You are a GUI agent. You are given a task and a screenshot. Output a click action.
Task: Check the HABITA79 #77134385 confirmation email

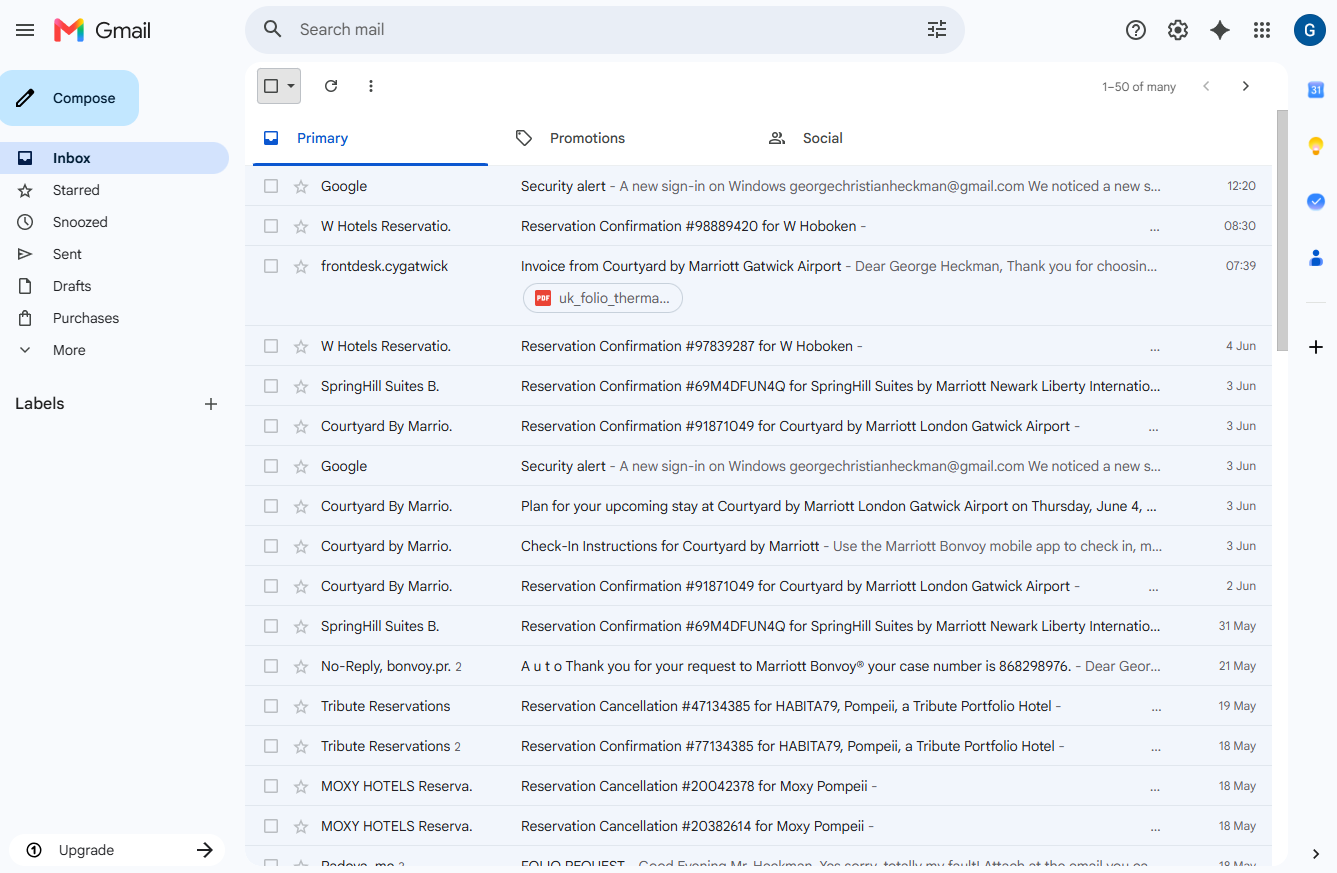[x=271, y=746]
